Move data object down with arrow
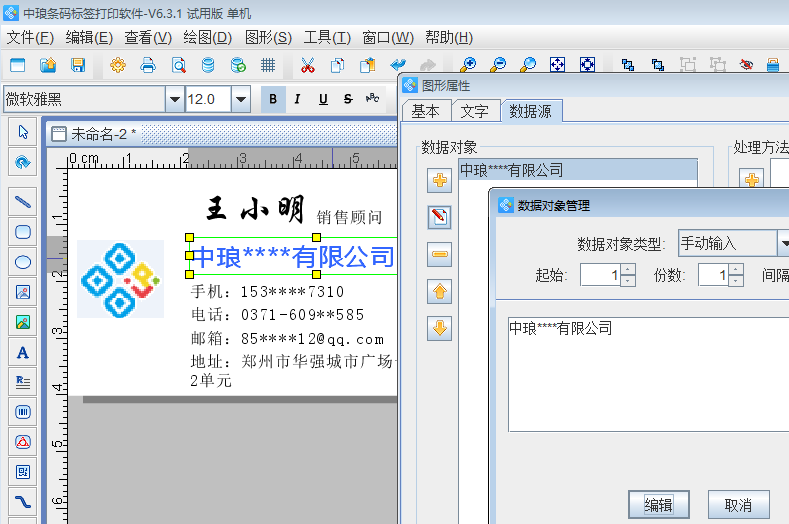The height and width of the screenshot is (524, 789). [439, 327]
